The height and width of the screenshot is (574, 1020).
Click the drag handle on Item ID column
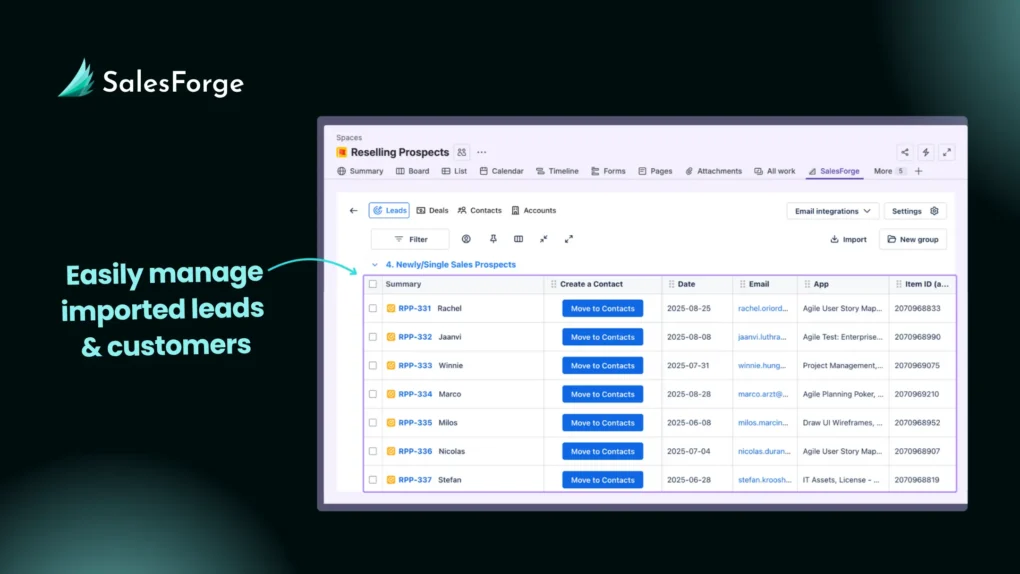point(898,284)
